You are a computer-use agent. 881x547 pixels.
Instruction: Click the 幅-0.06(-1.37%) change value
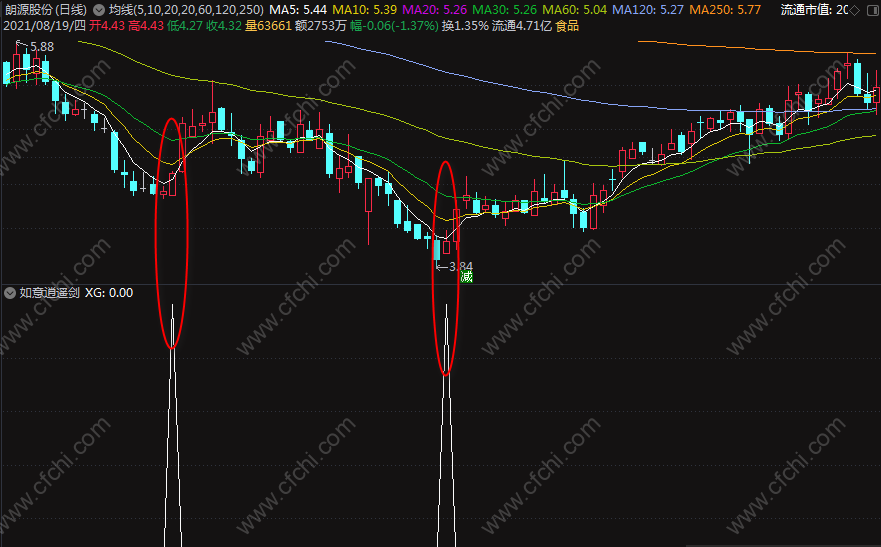(x=394, y=26)
